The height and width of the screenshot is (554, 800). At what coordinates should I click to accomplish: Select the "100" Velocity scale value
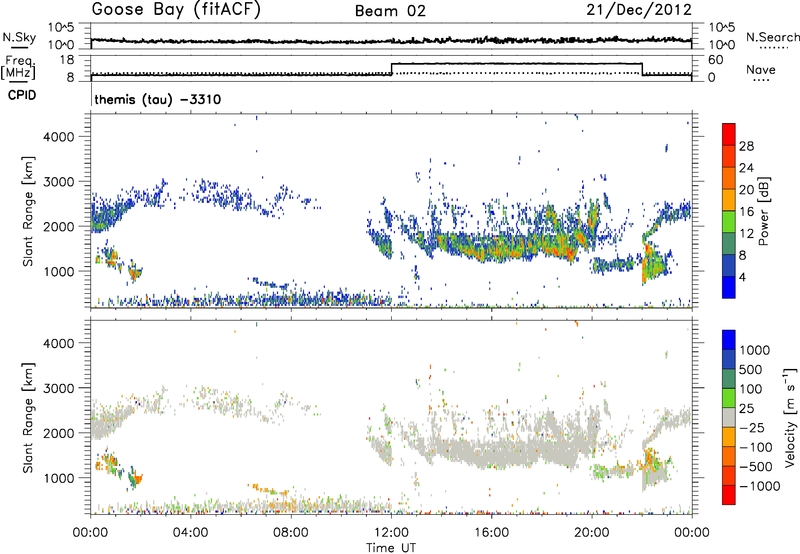pos(751,389)
